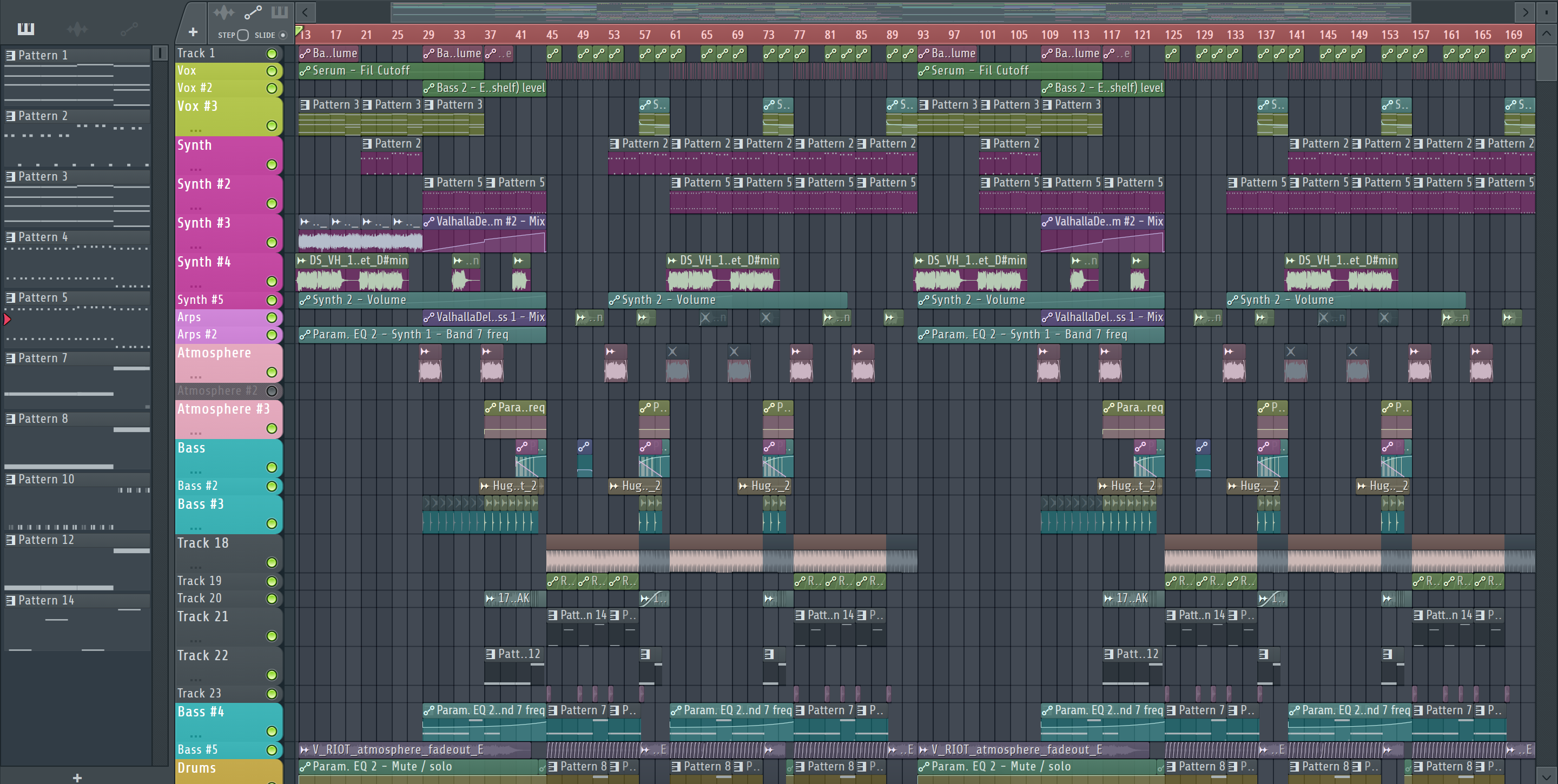Viewport: 1558px width, 784px height.
Task: Mute the Track 19 LED
Action: pyautogui.click(x=272, y=581)
